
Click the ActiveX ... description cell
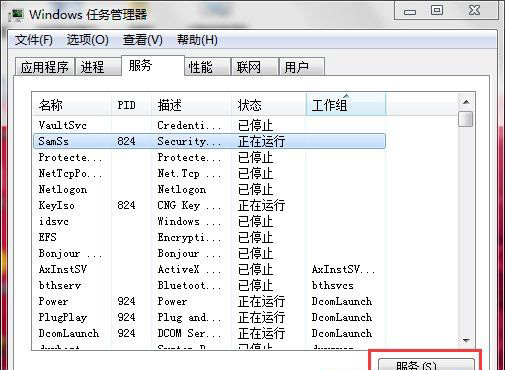(x=189, y=269)
